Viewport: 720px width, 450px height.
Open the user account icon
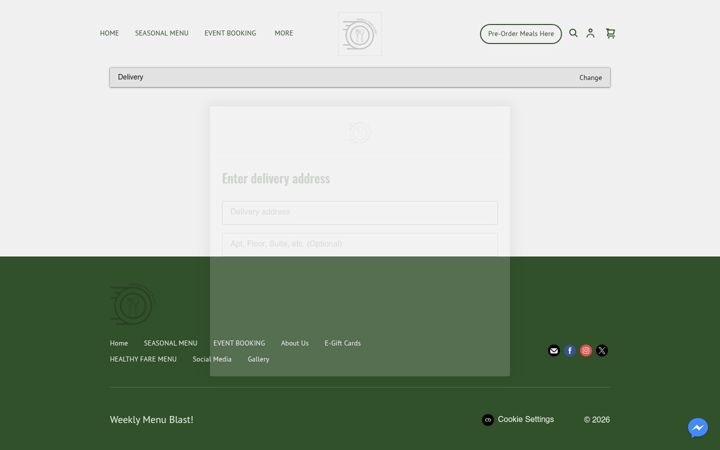(591, 33)
